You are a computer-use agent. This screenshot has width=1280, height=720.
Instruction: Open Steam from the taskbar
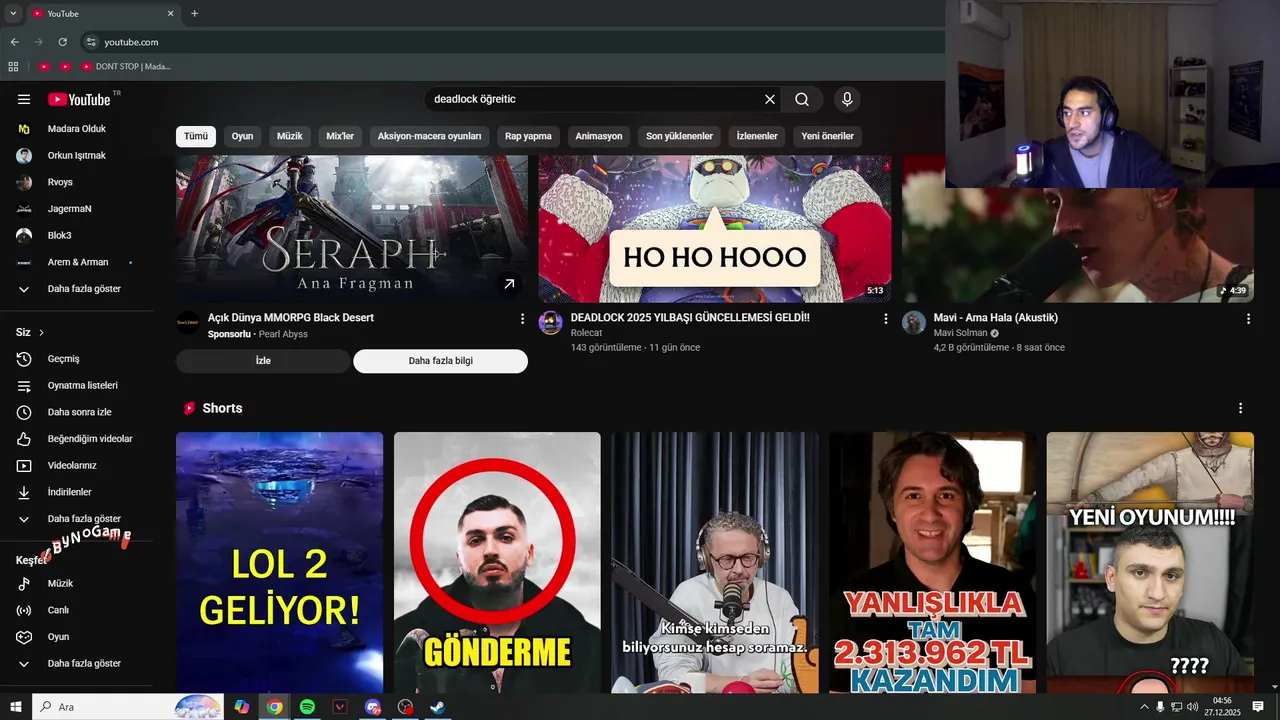pyautogui.click(x=438, y=707)
